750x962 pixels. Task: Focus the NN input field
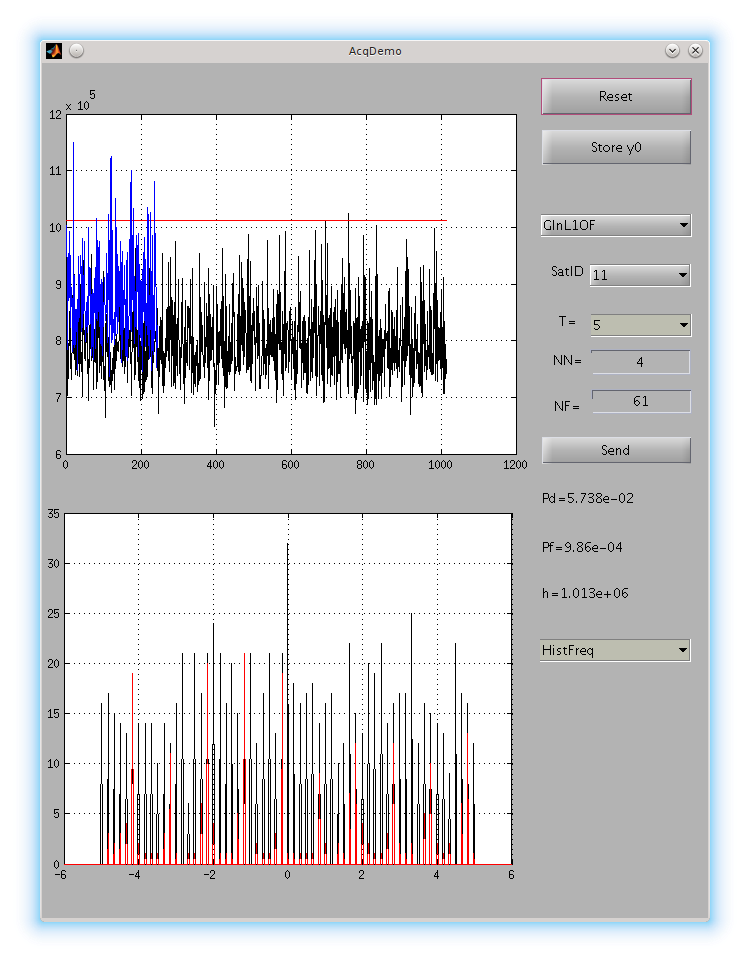pyautogui.click(x=640, y=362)
